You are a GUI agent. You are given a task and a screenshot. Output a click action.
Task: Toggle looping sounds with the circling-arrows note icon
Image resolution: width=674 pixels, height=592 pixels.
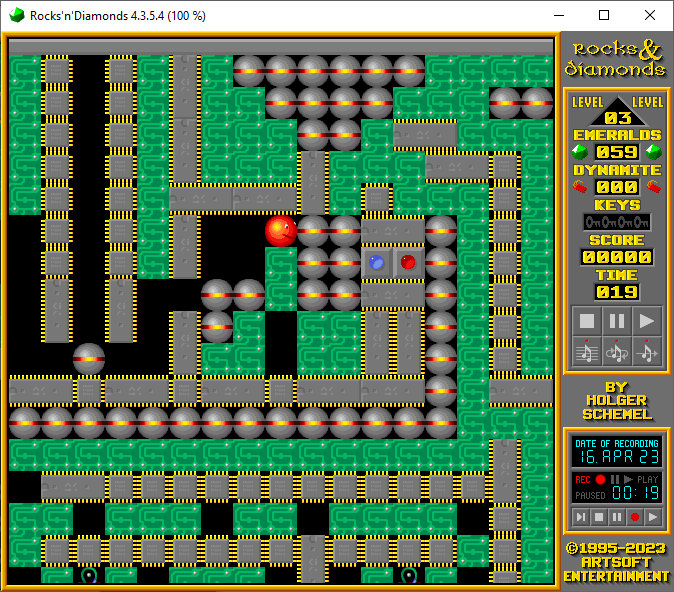(x=617, y=352)
